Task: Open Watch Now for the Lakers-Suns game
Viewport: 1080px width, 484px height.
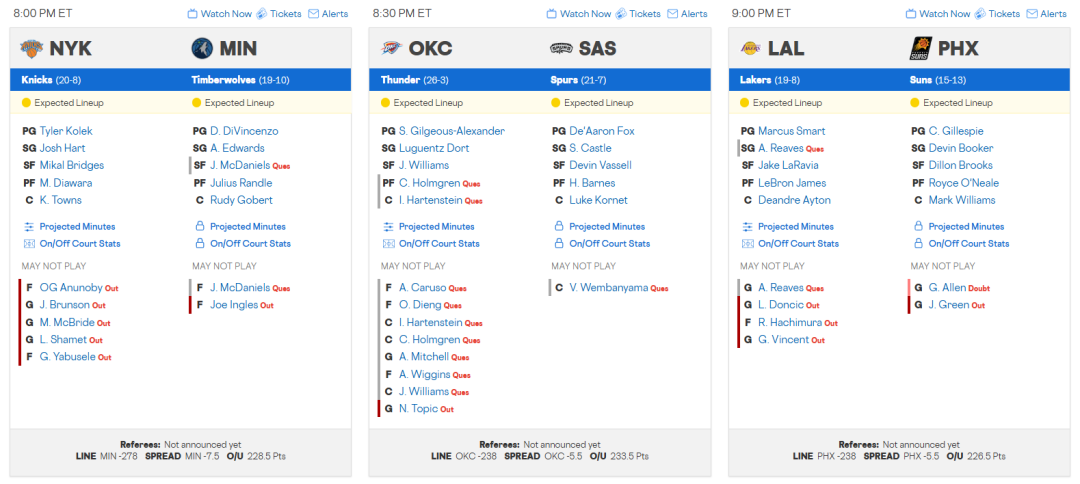Action: 944,14
